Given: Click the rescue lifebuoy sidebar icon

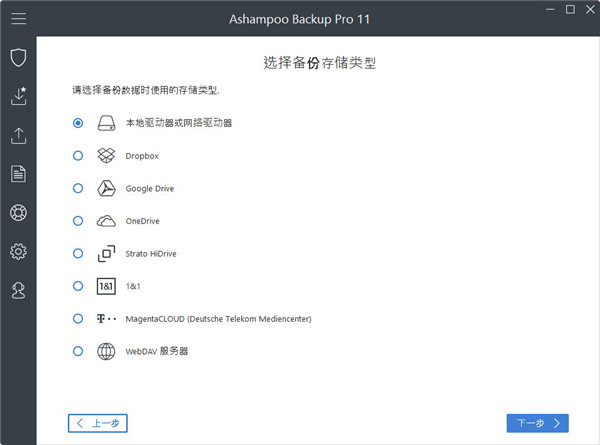Looking at the screenshot, I should click(18, 213).
